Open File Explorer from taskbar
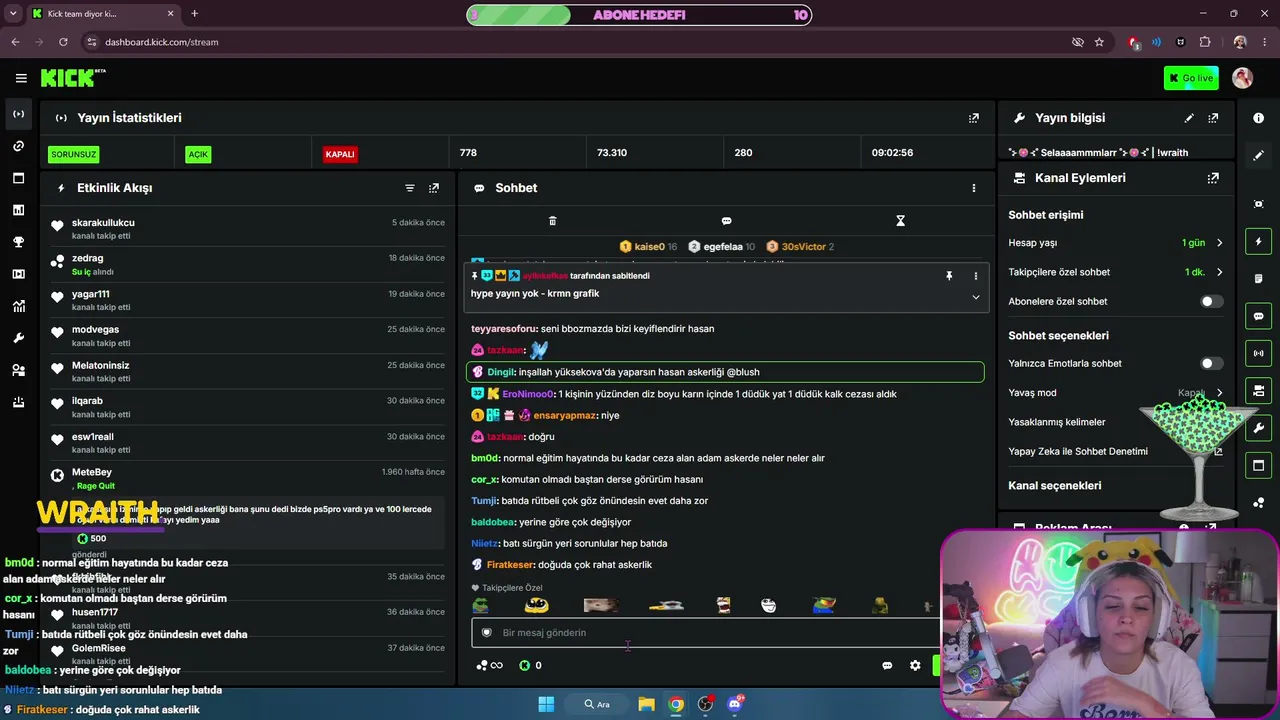 [646, 704]
